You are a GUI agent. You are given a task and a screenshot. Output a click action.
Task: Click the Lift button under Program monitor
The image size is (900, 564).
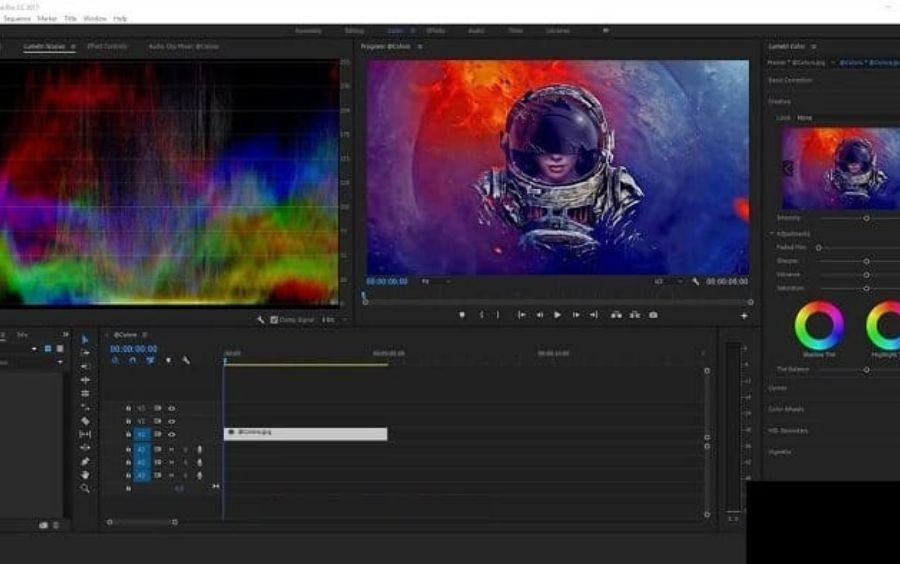[616, 315]
